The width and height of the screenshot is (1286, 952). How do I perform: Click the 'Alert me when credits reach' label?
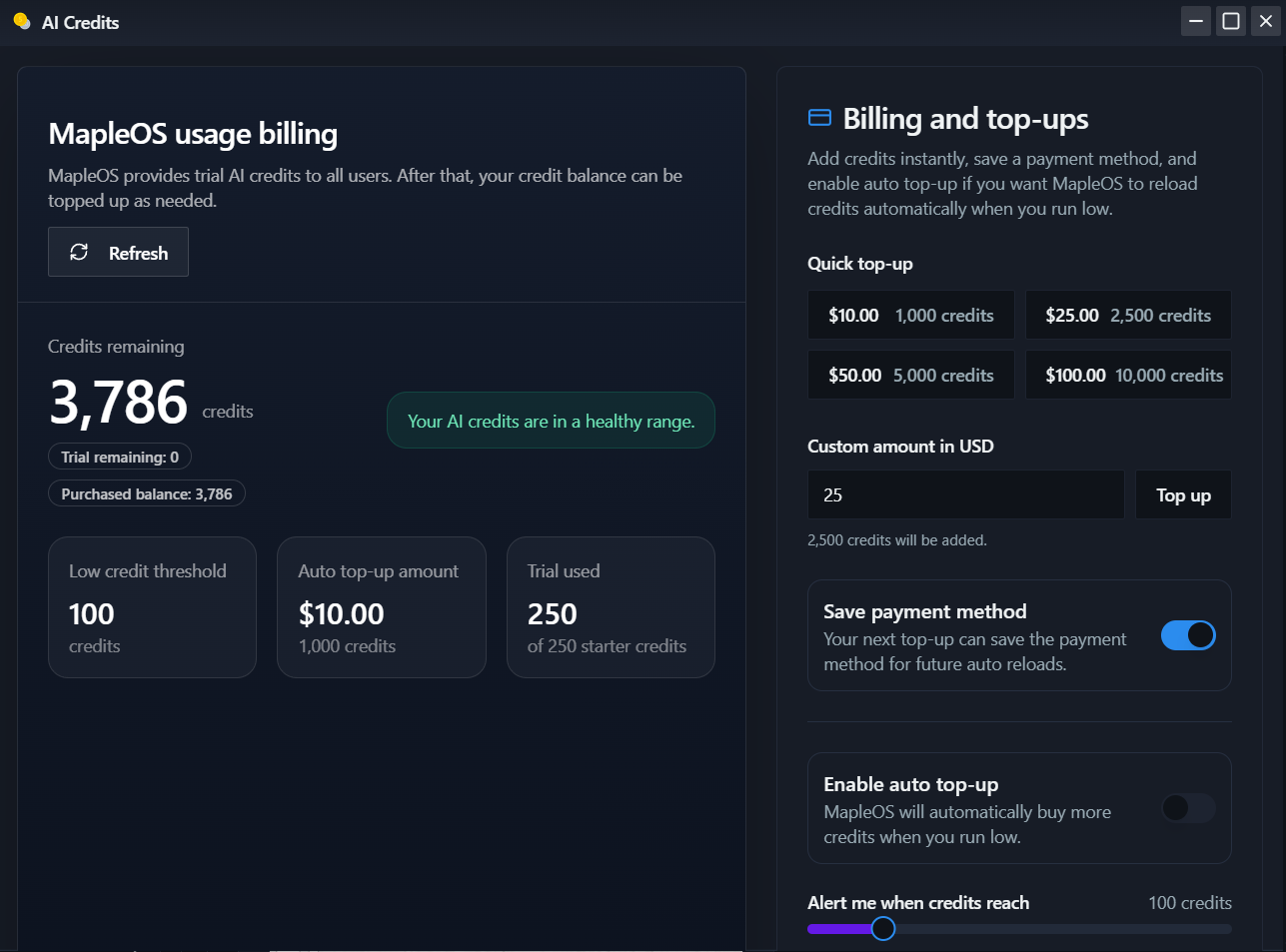(918, 903)
